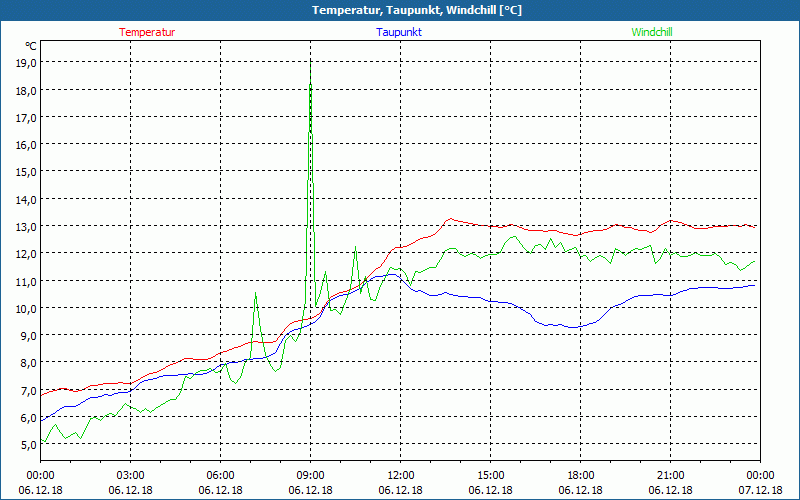The height and width of the screenshot is (500, 800).
Task: Click the 15,0 y-axis value
Action: (x=26, y=172)
